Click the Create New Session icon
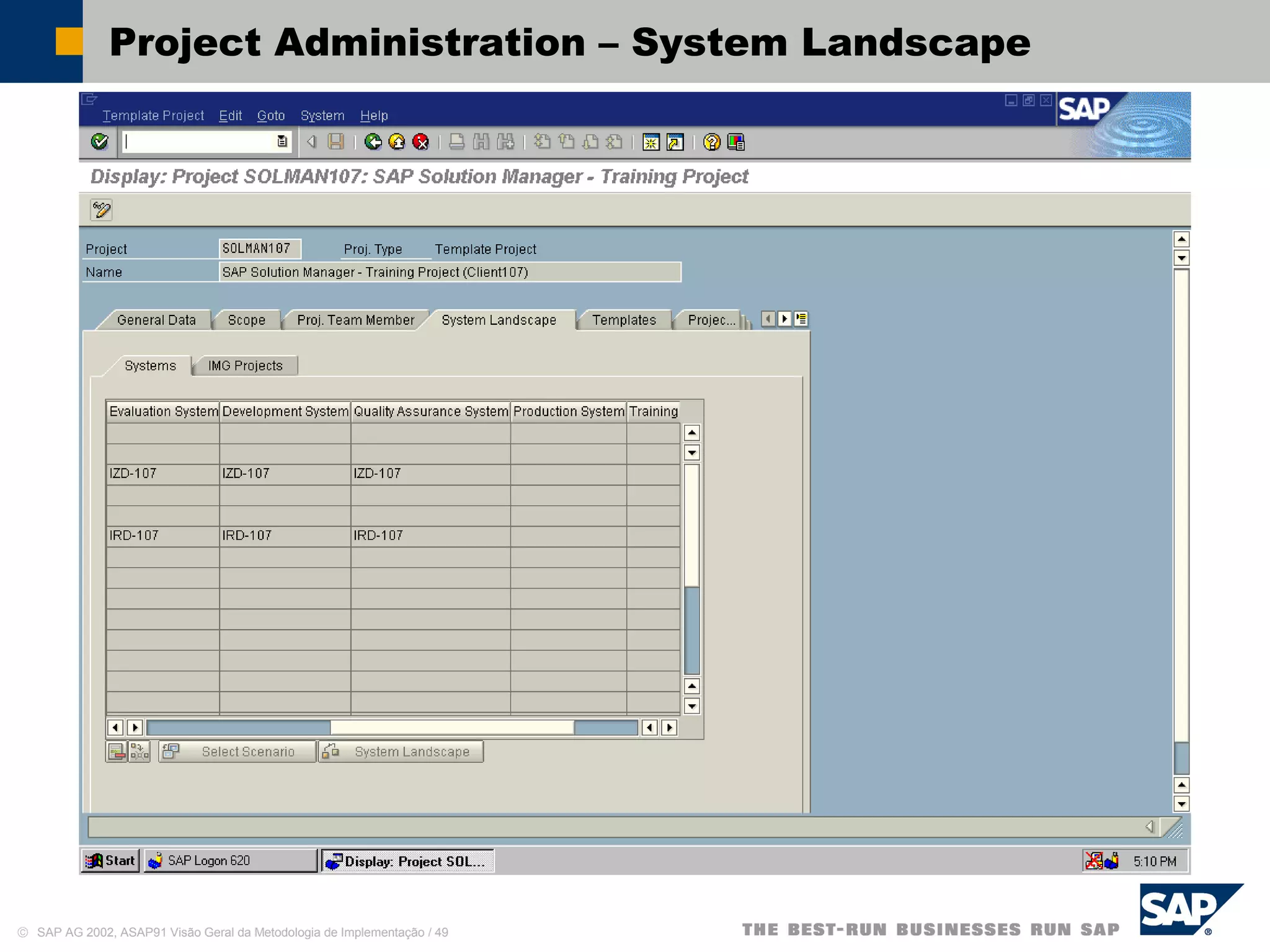Viewport: 1270px width, 952px height. (x=651, y=142)
